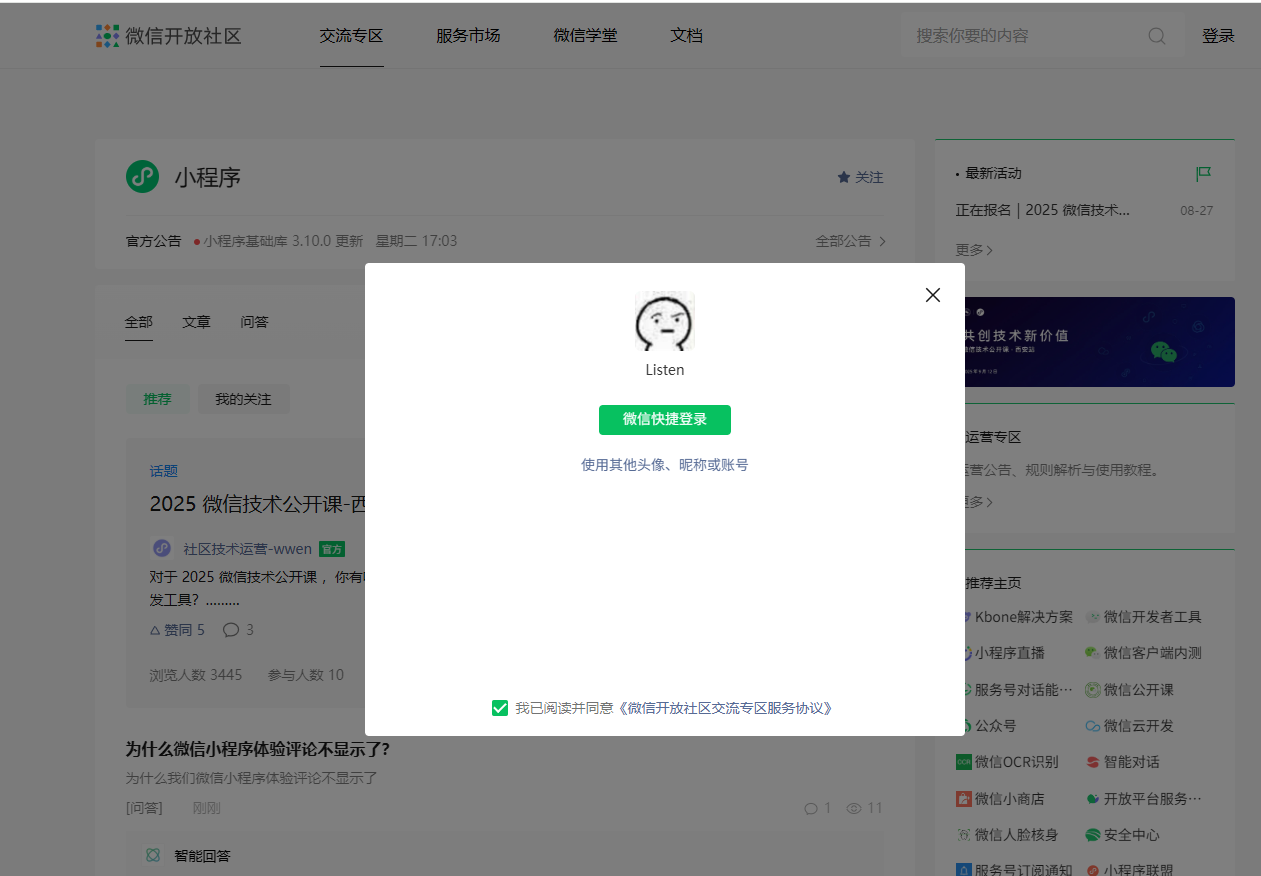Click the comment icon showing 1

pos(811,808)
